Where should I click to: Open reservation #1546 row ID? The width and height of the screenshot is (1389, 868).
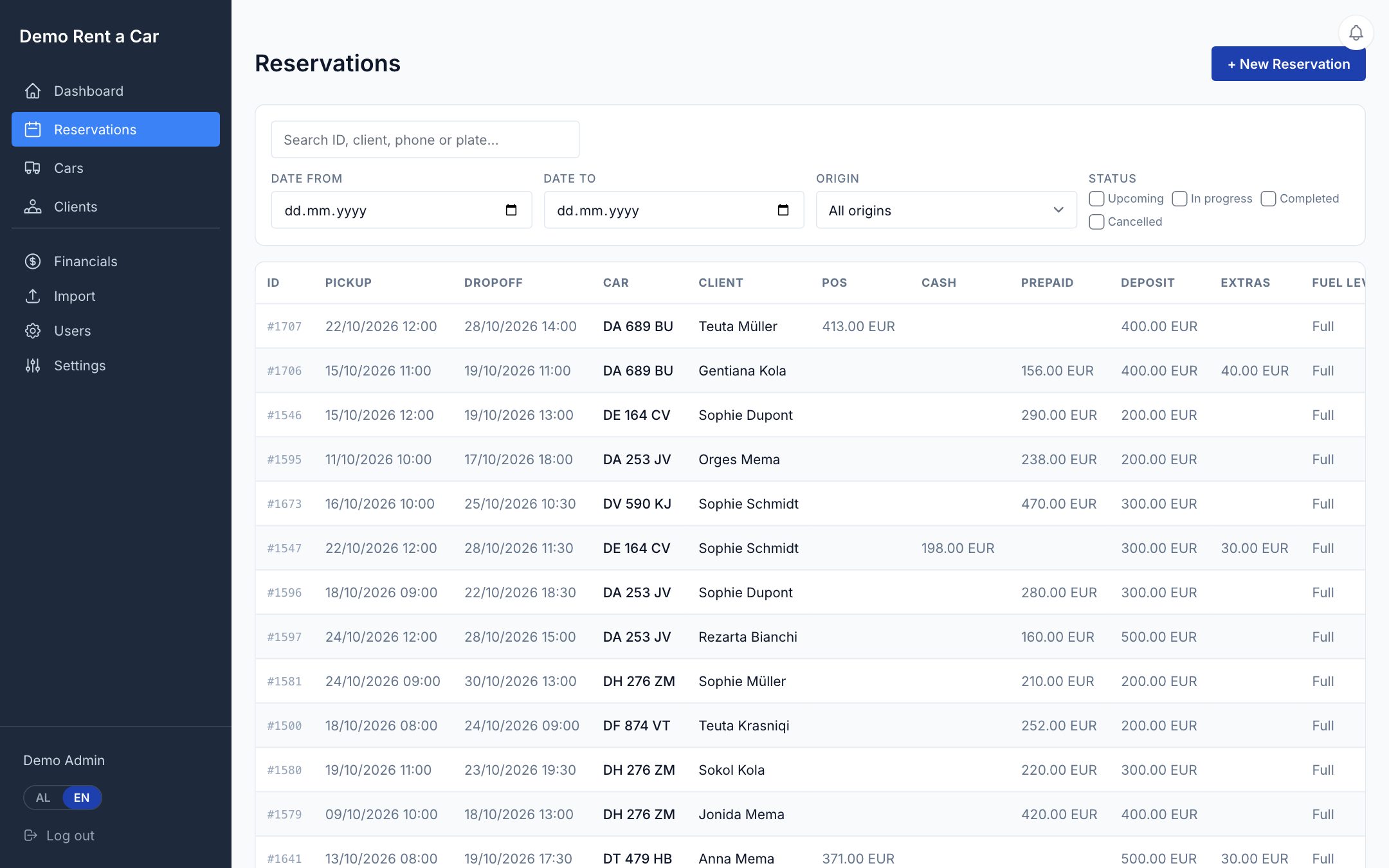click(284, 415)
